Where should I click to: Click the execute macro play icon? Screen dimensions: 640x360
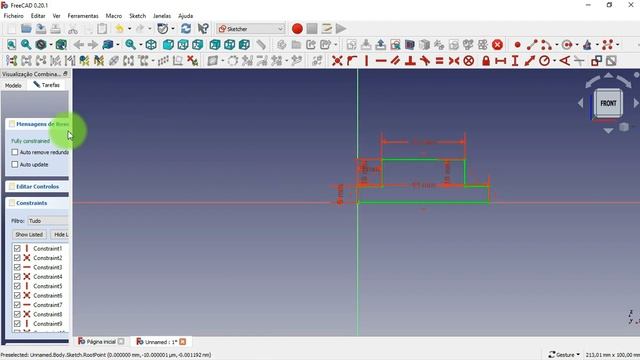(x=341, y=29)
